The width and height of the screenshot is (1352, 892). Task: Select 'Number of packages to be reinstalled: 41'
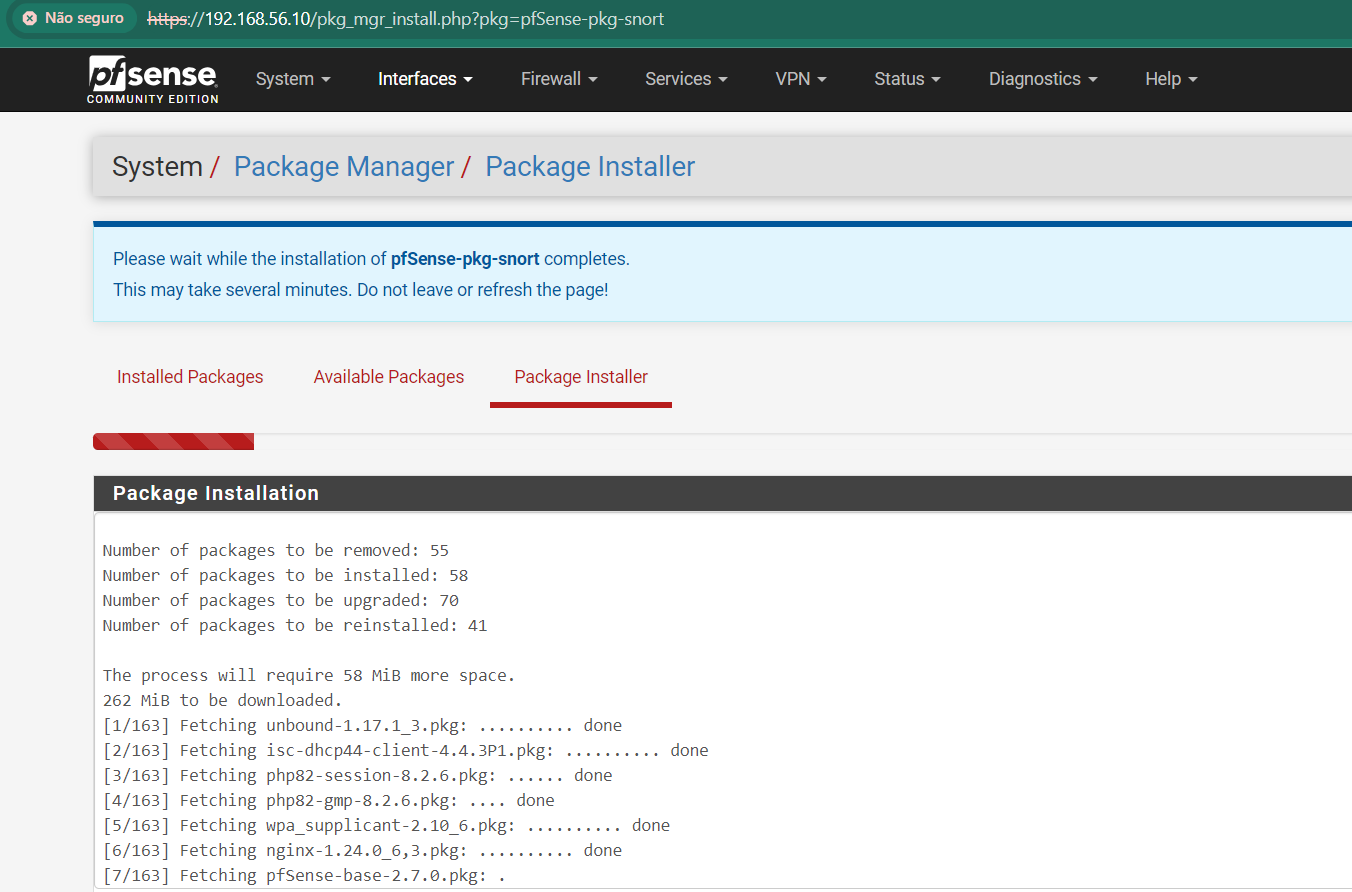point(295,626)
